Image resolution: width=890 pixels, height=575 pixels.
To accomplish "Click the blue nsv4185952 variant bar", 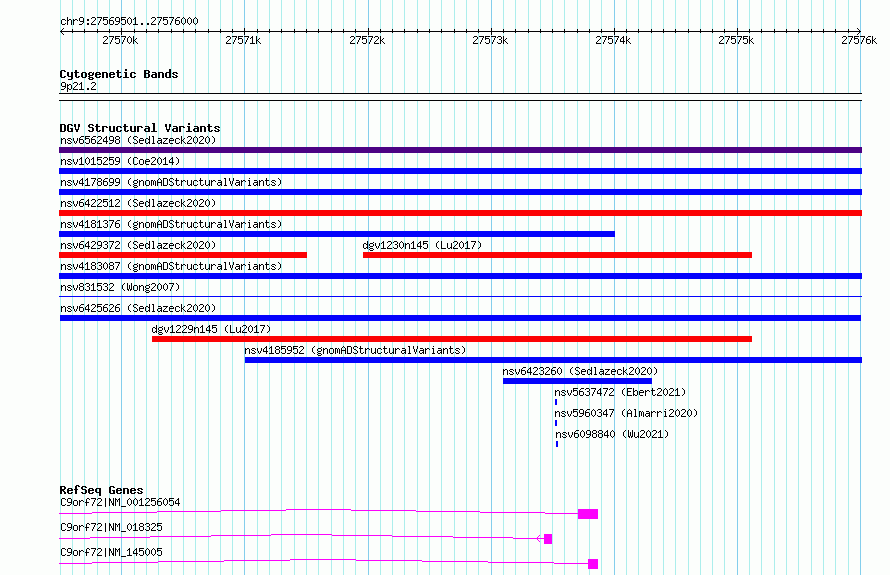I will point(553,360).
